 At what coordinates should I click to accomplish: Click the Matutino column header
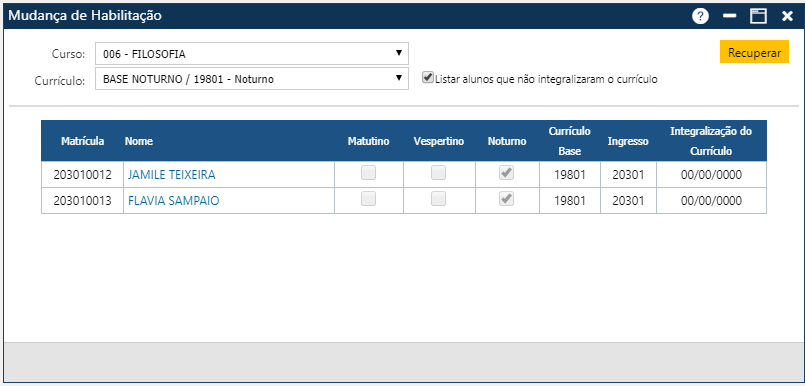pyautogui.click(x=369, y=141)
